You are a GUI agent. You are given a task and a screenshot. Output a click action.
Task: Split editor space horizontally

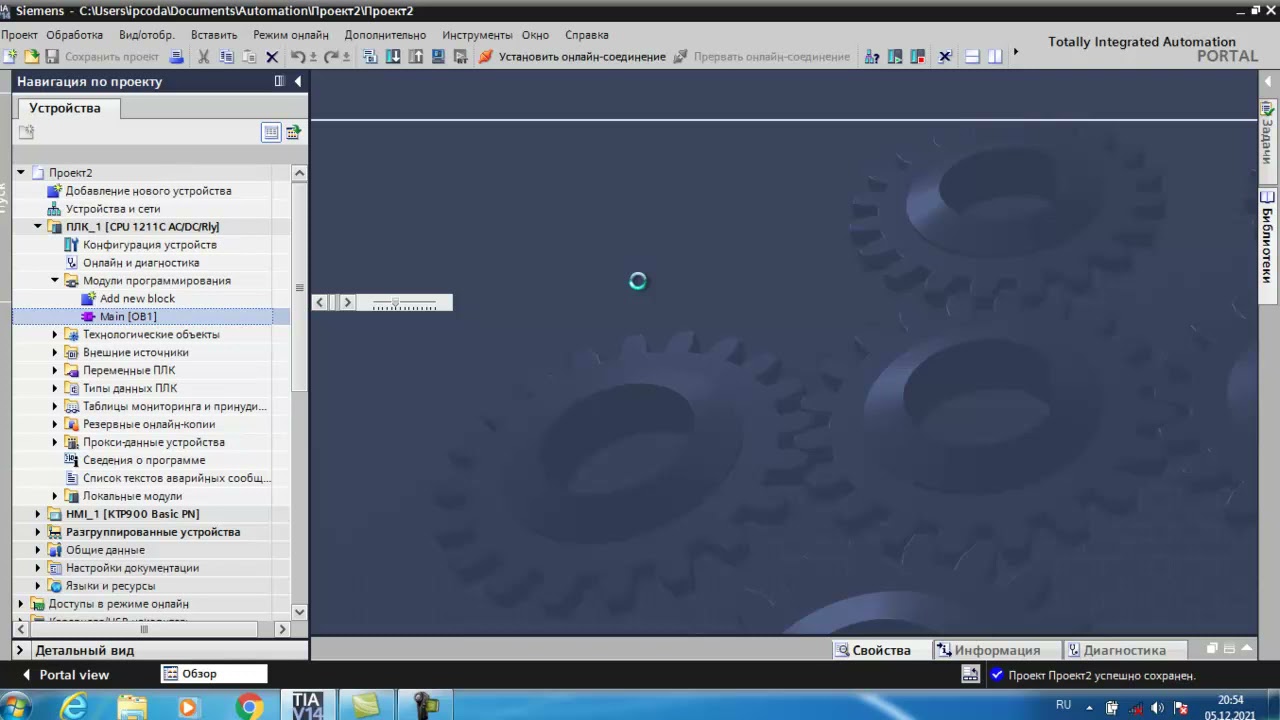click(x=972, y=57)
